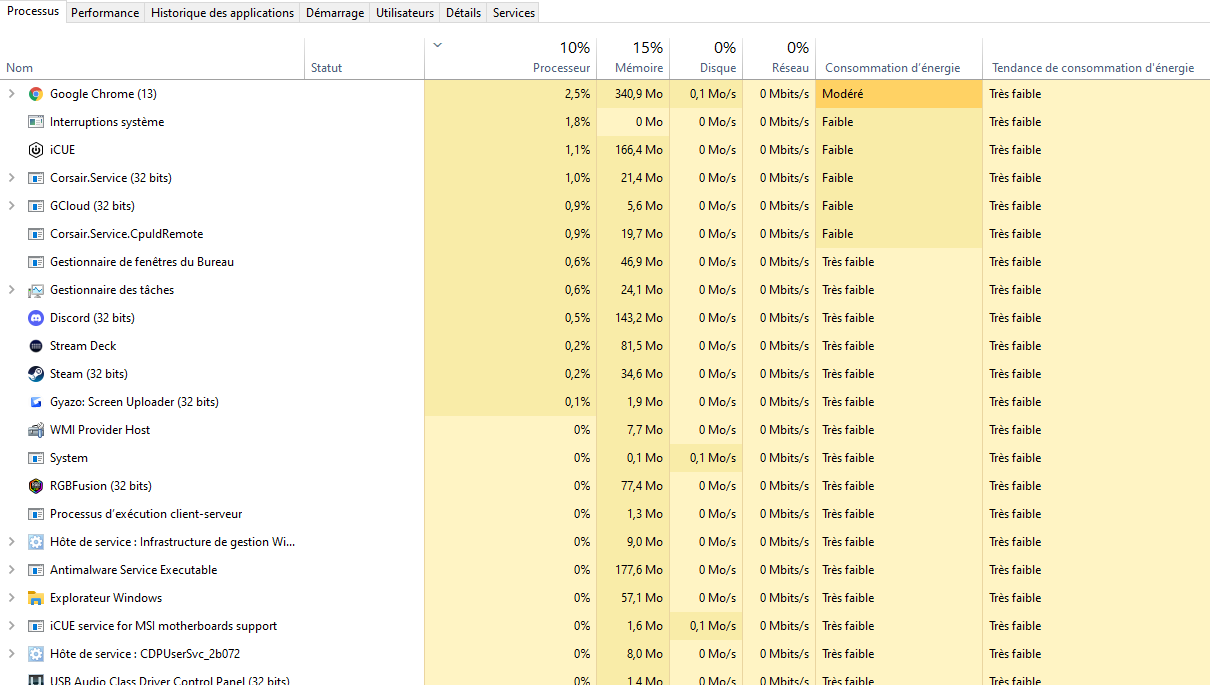This screenshot has height=685, width=1210.
Task: Click the 340,9 Mo memory value
Action: (x=638, y=94)
